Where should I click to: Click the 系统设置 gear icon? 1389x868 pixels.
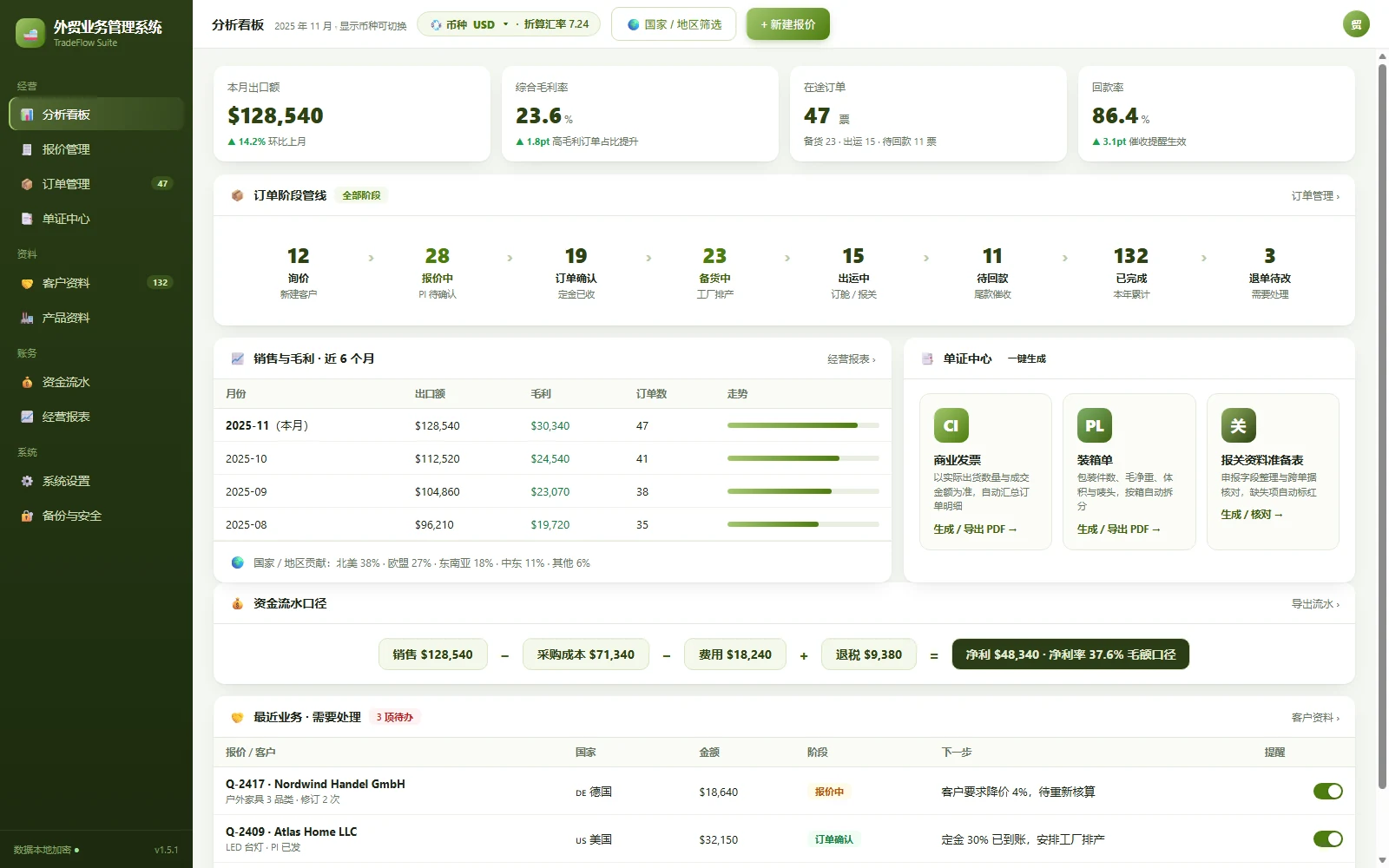point(27,481)
